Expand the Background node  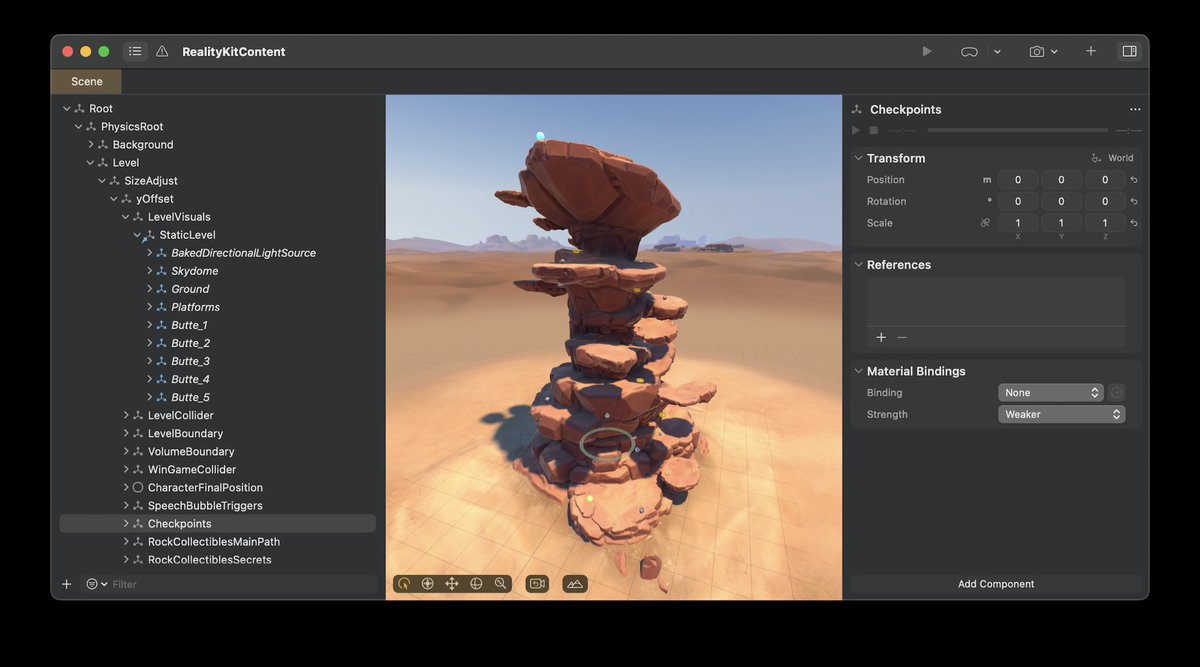coord(91,145)
